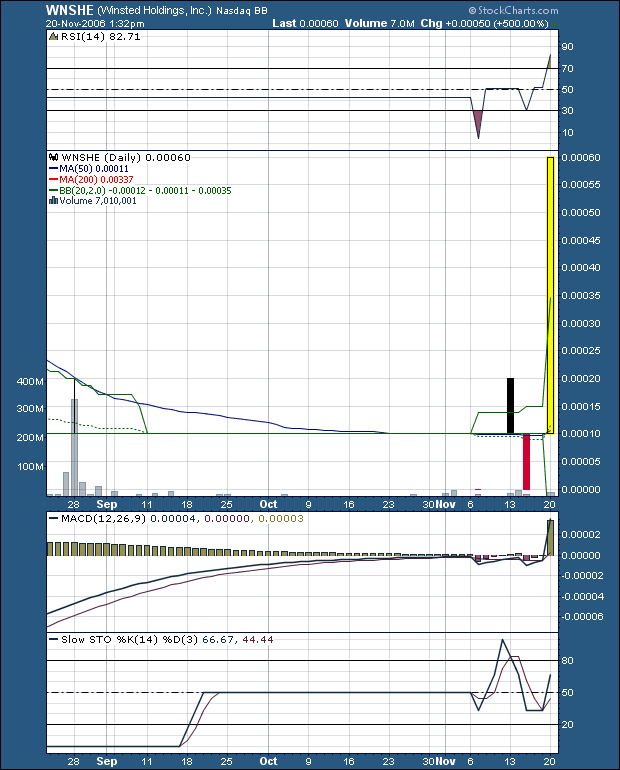The height and width of the screenshot is (770, 620).
Task: Click the red RSI oversold dip near Nov 6
Action: tap(478, 123)
